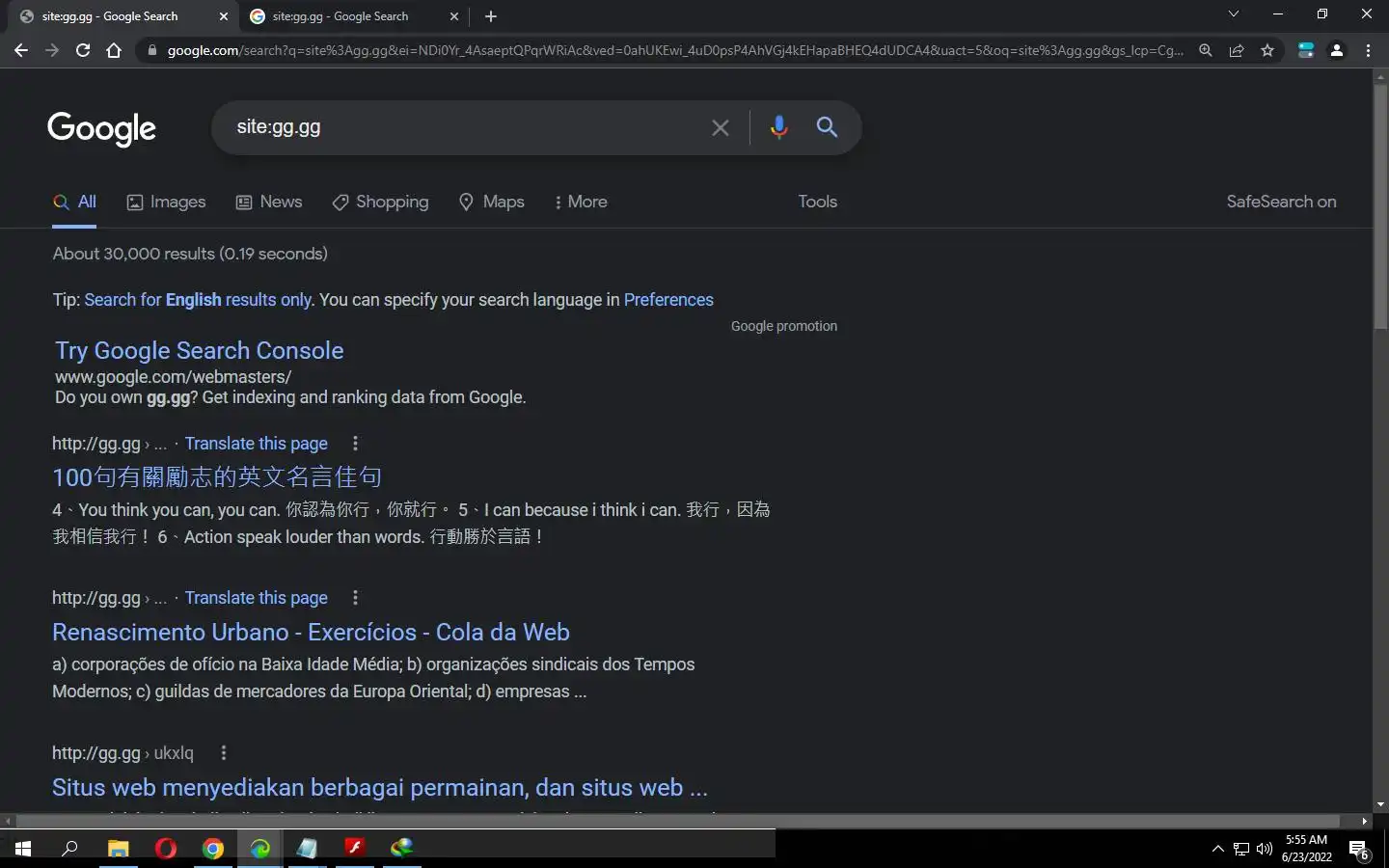Viewport: 1389px width, 868px height.
Task: Start voice search with microphone
Action: pyautogui.click(x=779, y=127)
